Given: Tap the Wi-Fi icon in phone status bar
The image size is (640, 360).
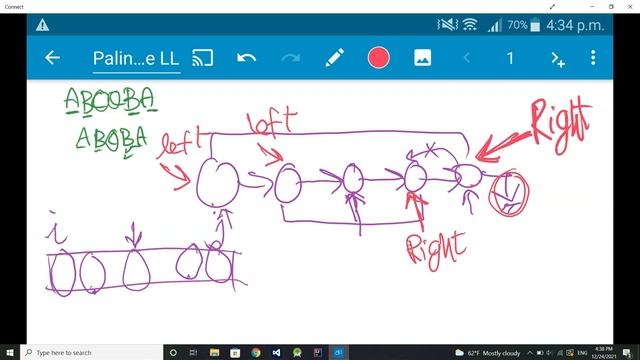Looking at the screenshot, I should tap(470, 25).
